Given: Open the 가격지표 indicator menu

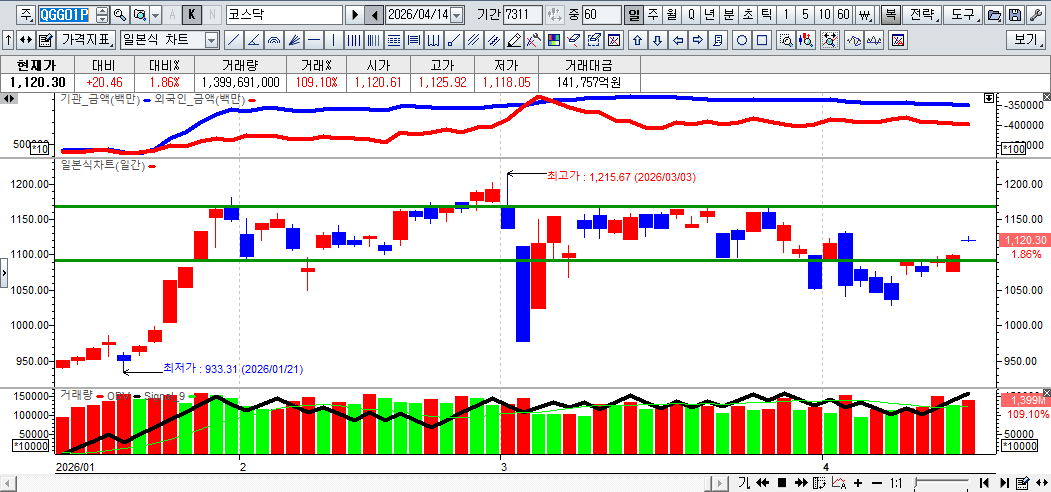Looking at the screenshot, I should point(85,40).
